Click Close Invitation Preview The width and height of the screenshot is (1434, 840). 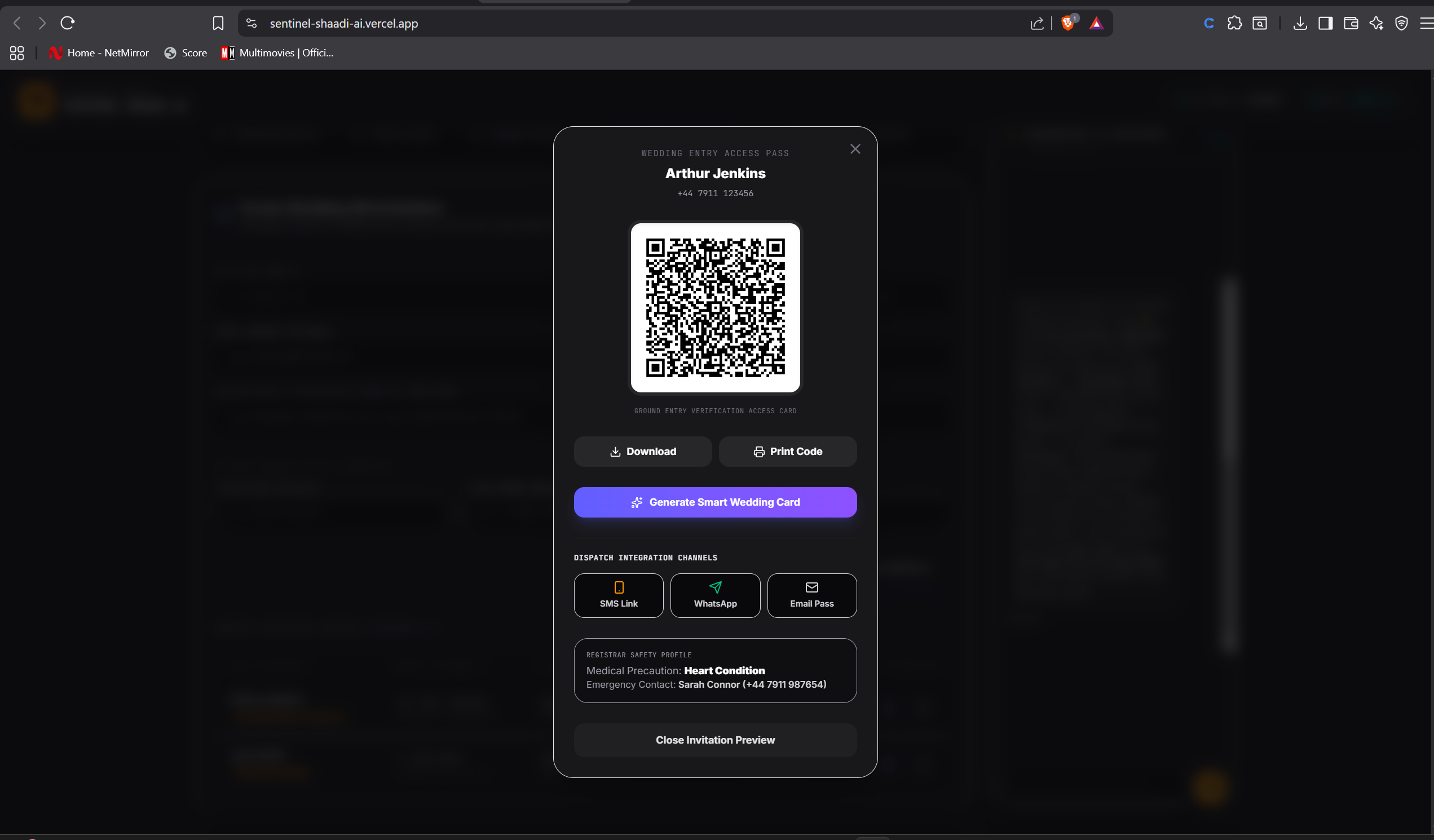tap(715, 740)
